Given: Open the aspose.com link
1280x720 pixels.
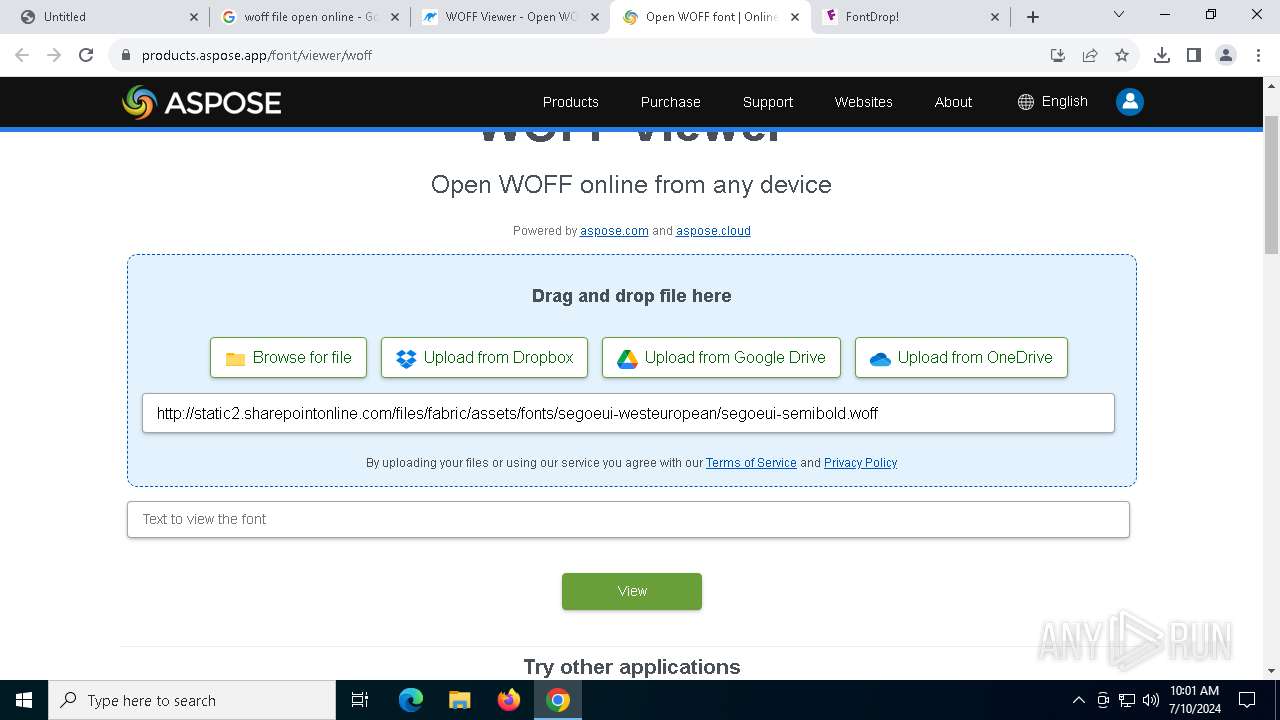Looking at the screenshot, I should coord(614,231).
